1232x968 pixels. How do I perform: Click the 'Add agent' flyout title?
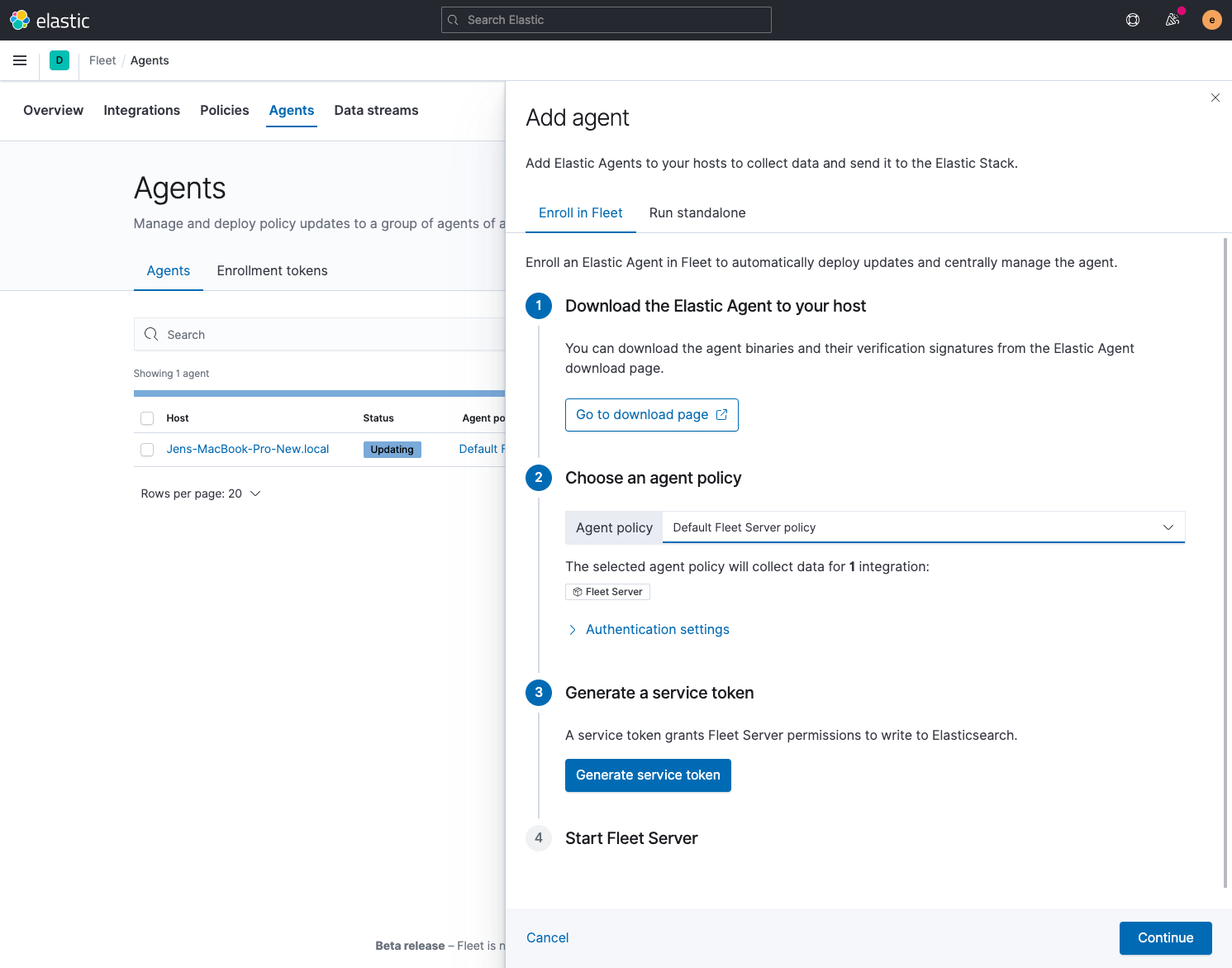[578, 117]
